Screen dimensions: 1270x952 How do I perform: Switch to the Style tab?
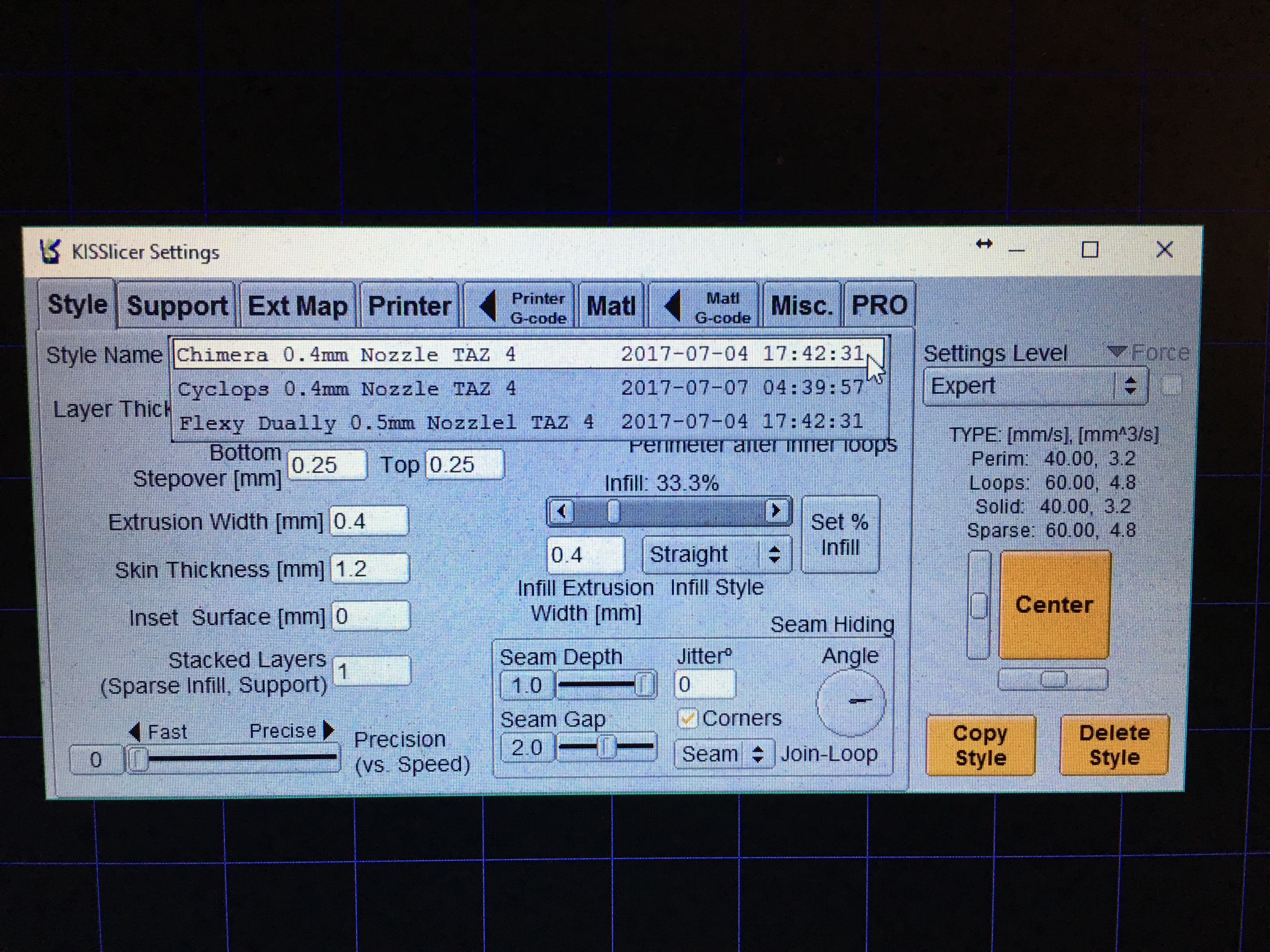pos(77,305)
